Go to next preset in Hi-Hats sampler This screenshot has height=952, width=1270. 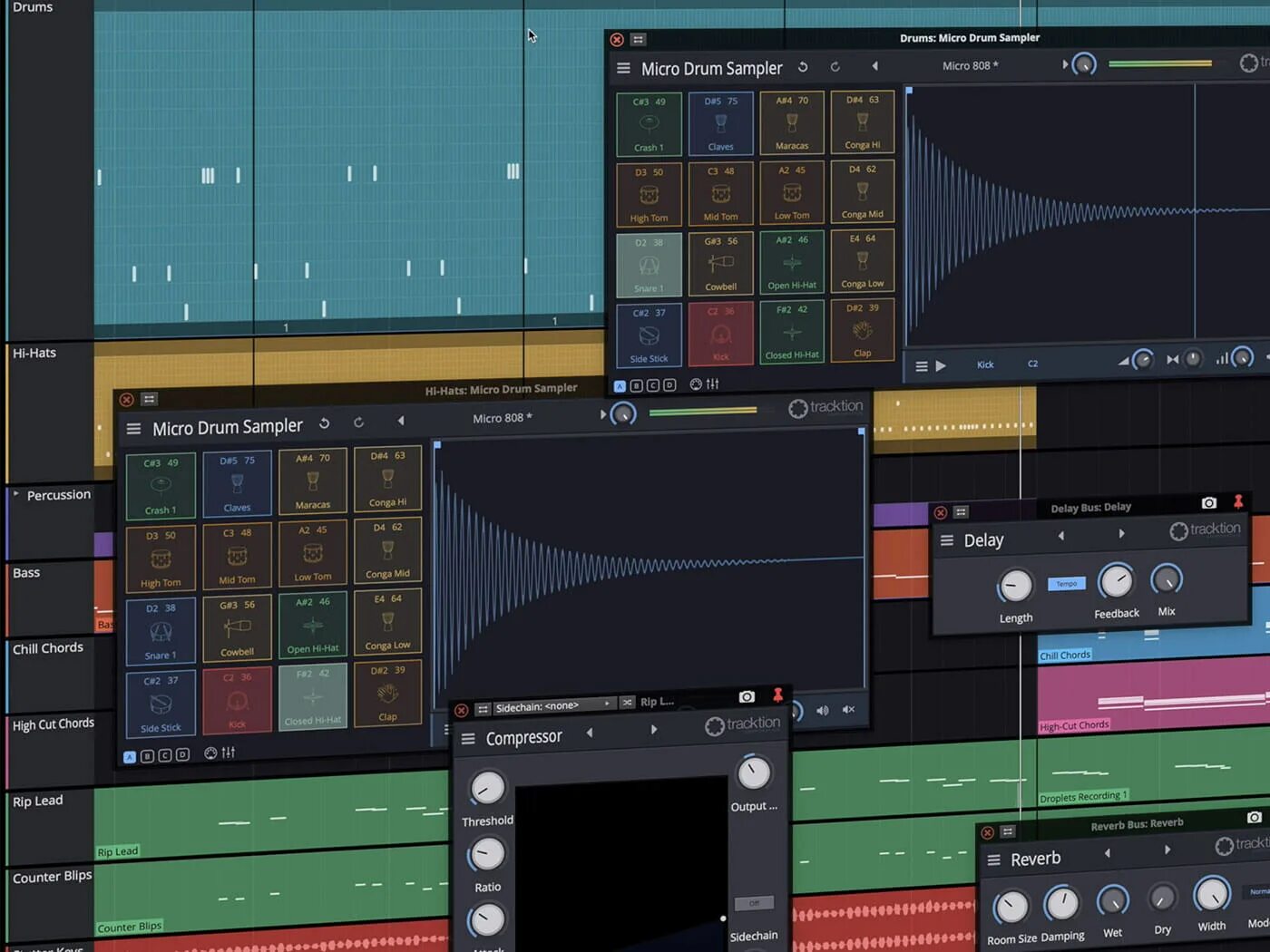[x=602, y=414]
